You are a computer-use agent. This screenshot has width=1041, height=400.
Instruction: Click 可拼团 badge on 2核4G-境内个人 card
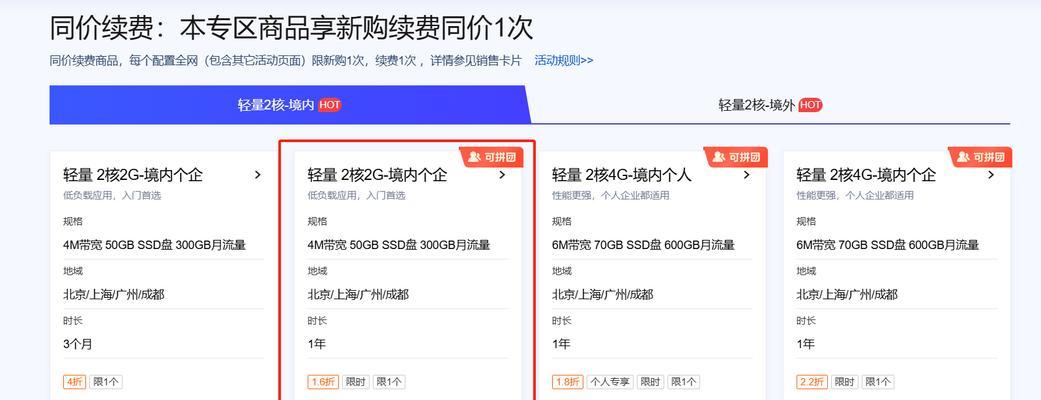[736, 157]
